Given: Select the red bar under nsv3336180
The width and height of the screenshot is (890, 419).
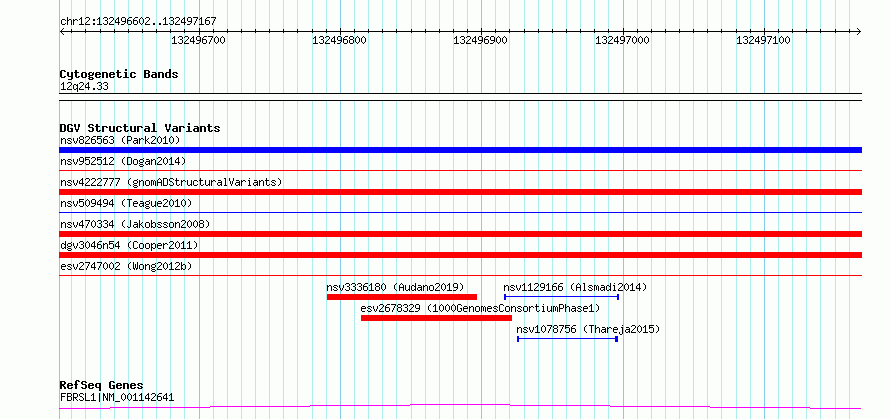Looking at the screenshot, I should pyautogui.click(x=402, y=297).
